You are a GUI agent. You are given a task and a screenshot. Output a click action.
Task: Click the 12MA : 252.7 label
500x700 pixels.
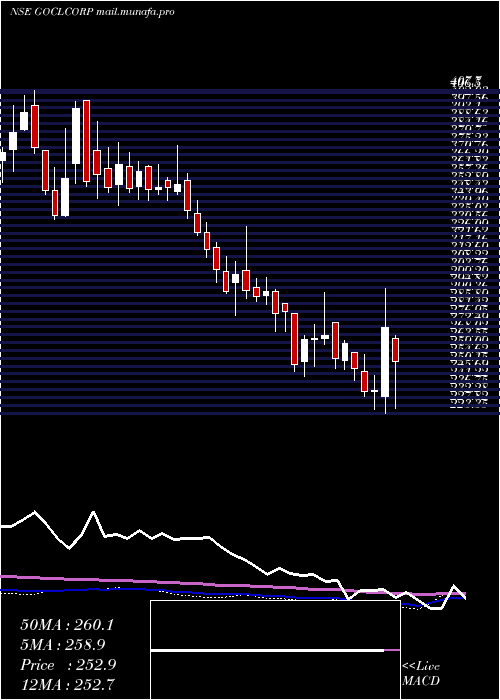[68, 685]
